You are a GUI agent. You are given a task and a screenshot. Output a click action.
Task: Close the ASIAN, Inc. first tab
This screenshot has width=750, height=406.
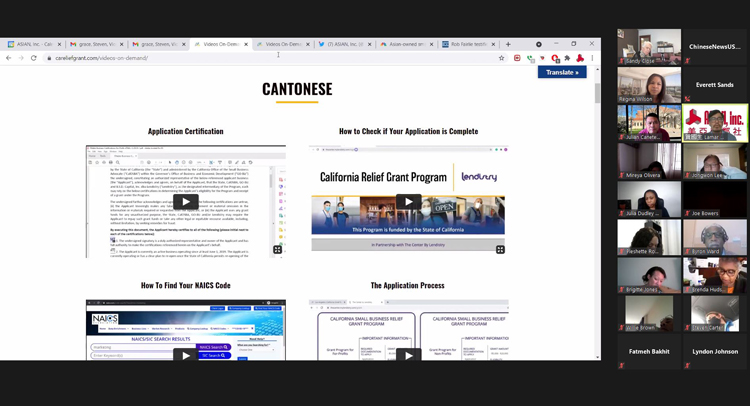click(59, 44)
